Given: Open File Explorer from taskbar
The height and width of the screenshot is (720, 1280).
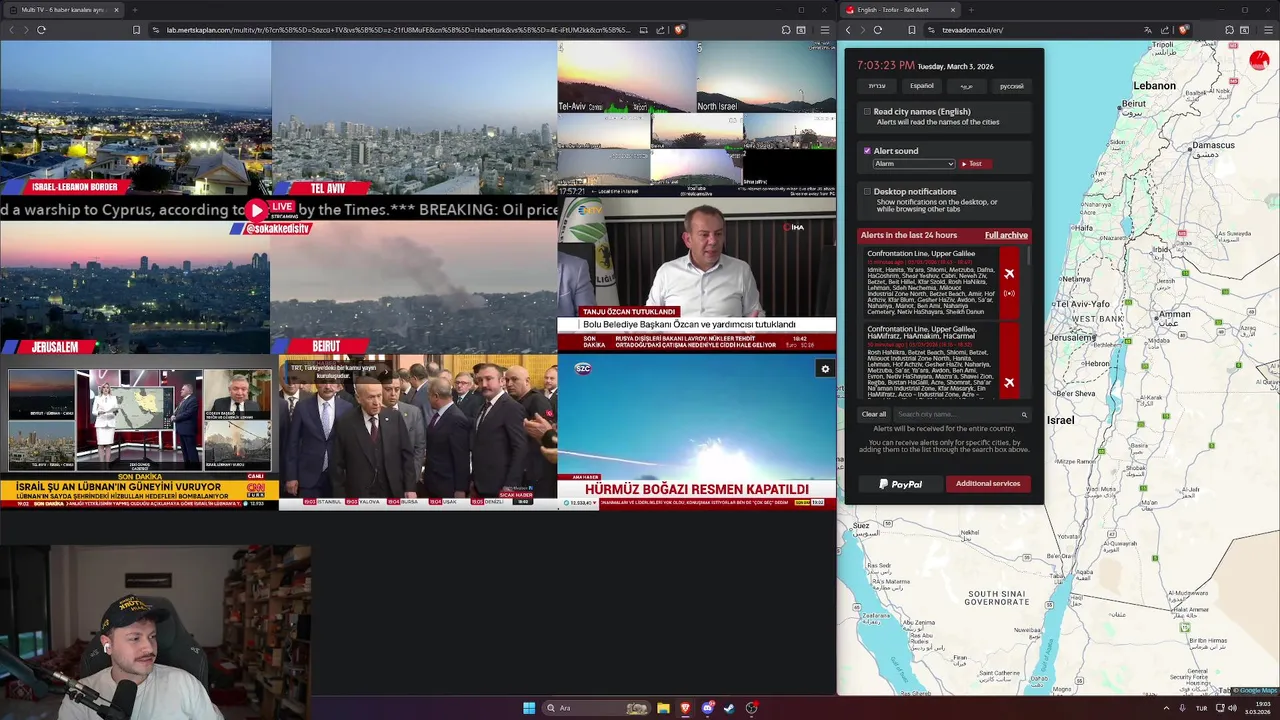Looking at the screenshot, I should pos(663,708).
